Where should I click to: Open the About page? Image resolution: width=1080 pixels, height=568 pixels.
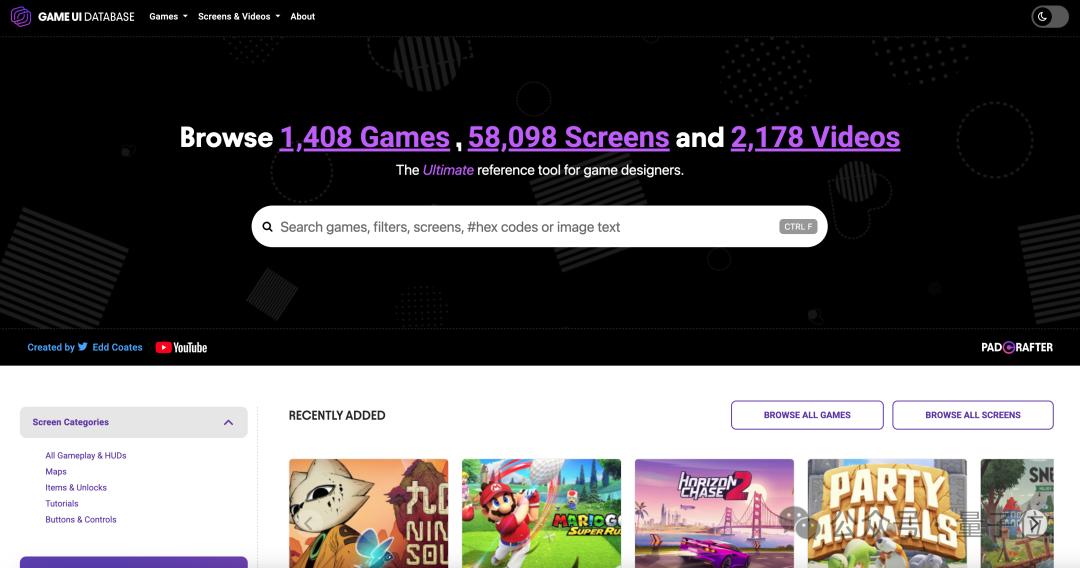click(302, 16)
